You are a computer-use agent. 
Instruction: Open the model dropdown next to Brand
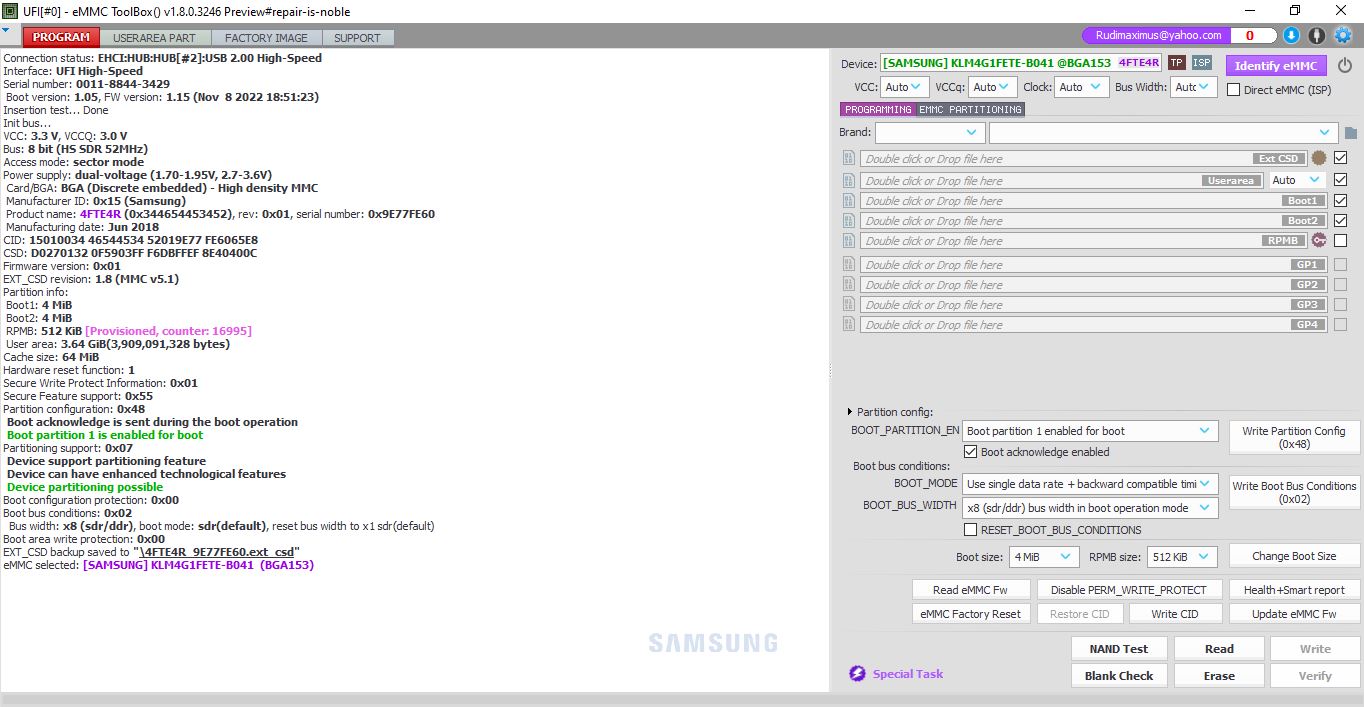[1163, 132]
